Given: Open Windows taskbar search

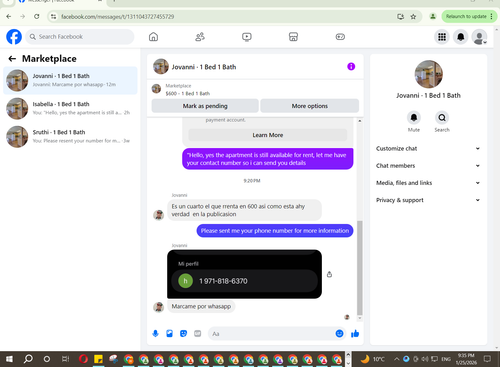Looking at the screenshot, I should click(28, 359).
